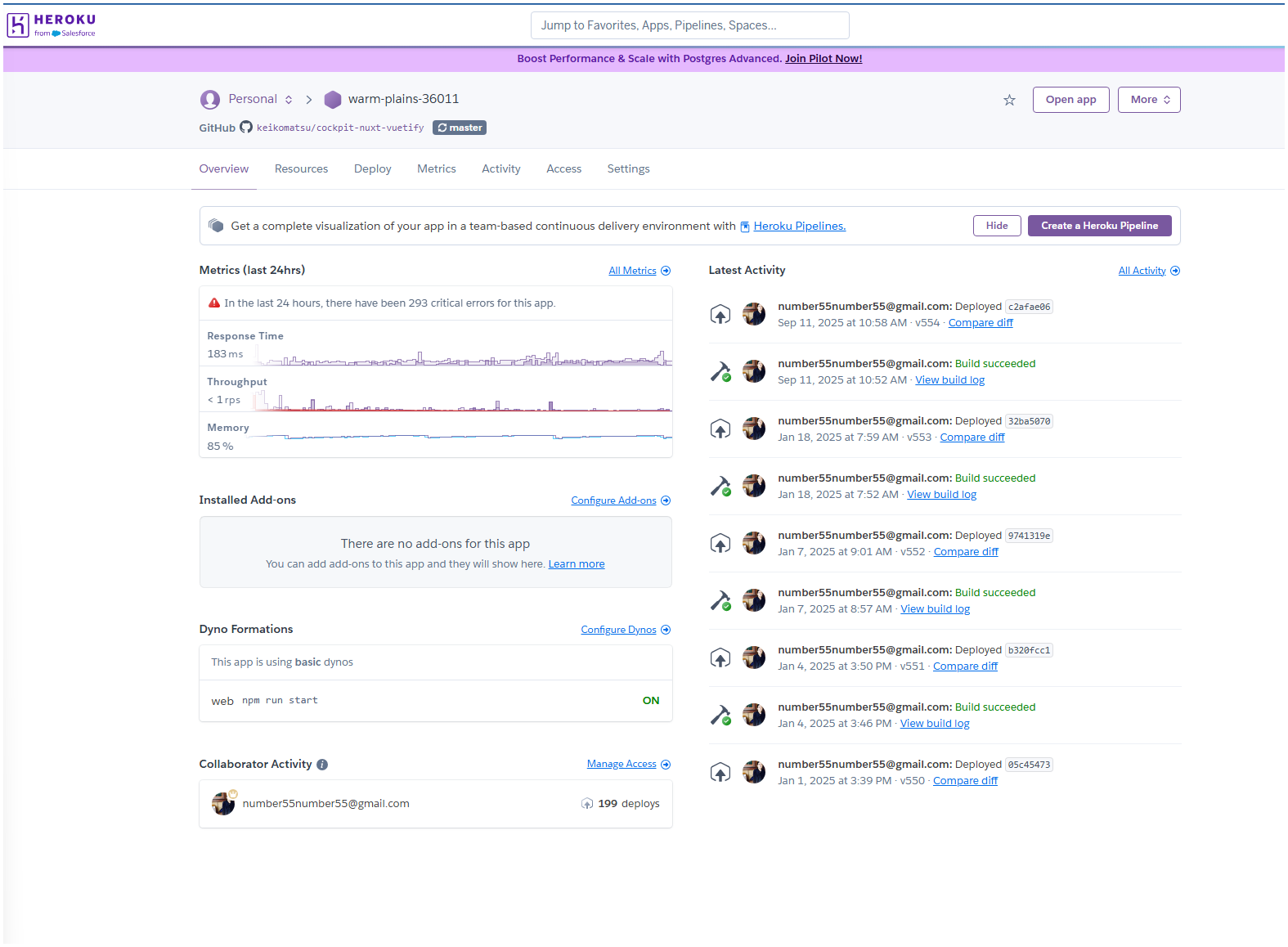Click the Open app button

pyautogui.click(x=1070, y=100)
